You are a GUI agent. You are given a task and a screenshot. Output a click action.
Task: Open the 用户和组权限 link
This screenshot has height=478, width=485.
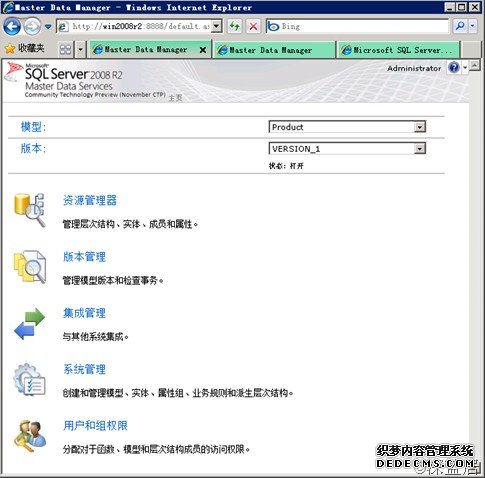point(95,426)
